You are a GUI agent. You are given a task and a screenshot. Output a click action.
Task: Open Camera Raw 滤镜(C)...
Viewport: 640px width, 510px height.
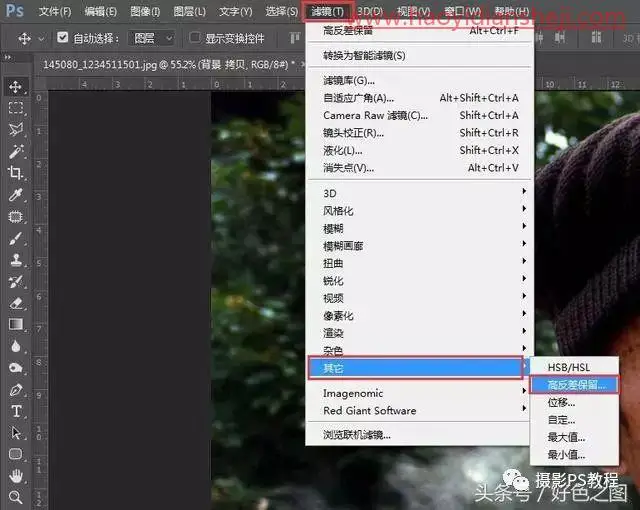[x=418, y=115]
